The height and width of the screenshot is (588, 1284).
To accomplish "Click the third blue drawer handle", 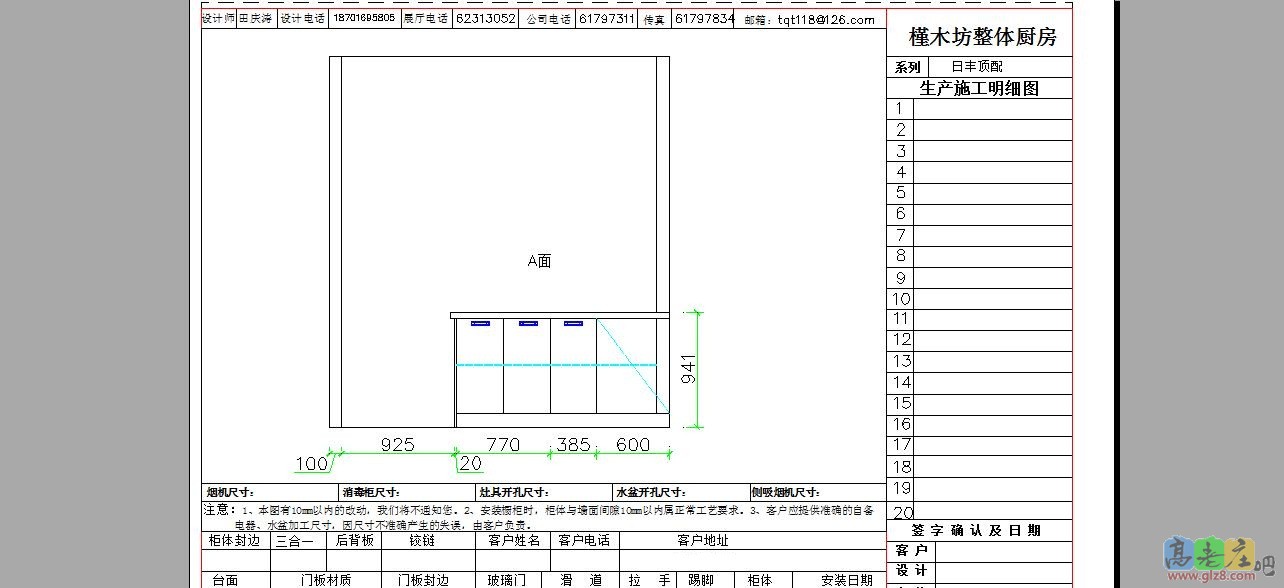I will 573,324.
